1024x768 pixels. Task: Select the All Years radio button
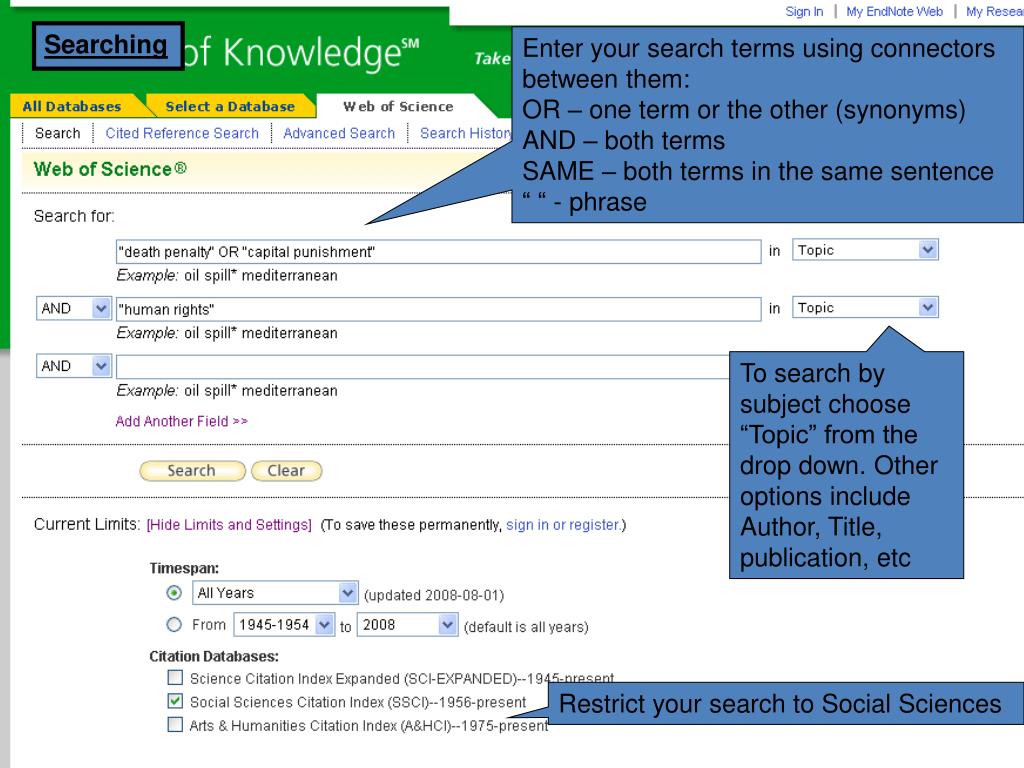174,593
